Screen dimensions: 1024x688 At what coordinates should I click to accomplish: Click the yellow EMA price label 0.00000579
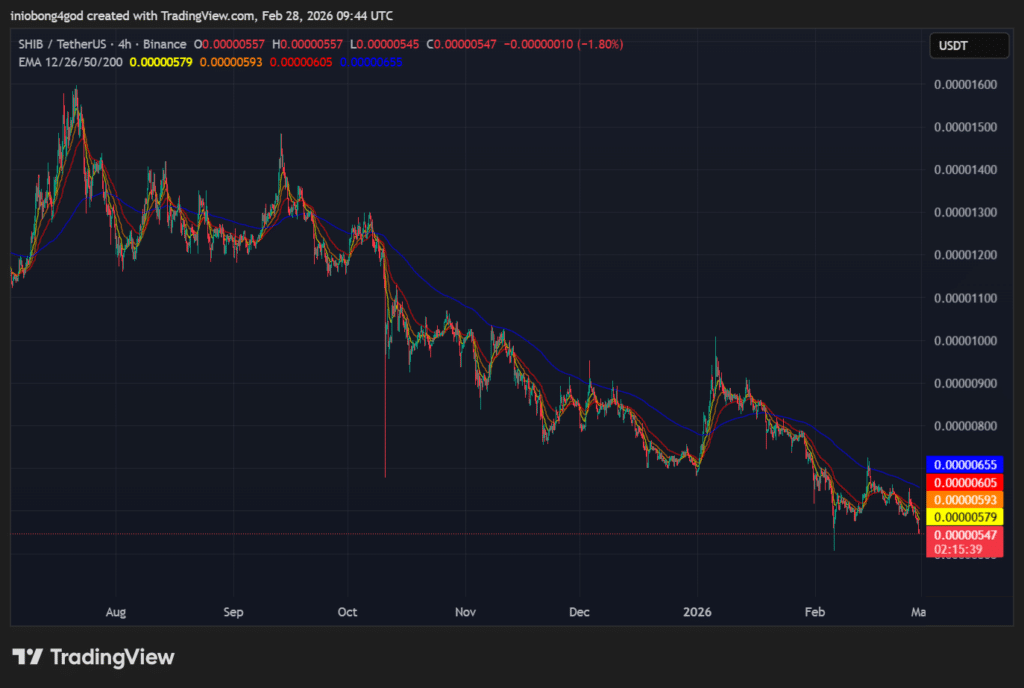click(964, 517)
